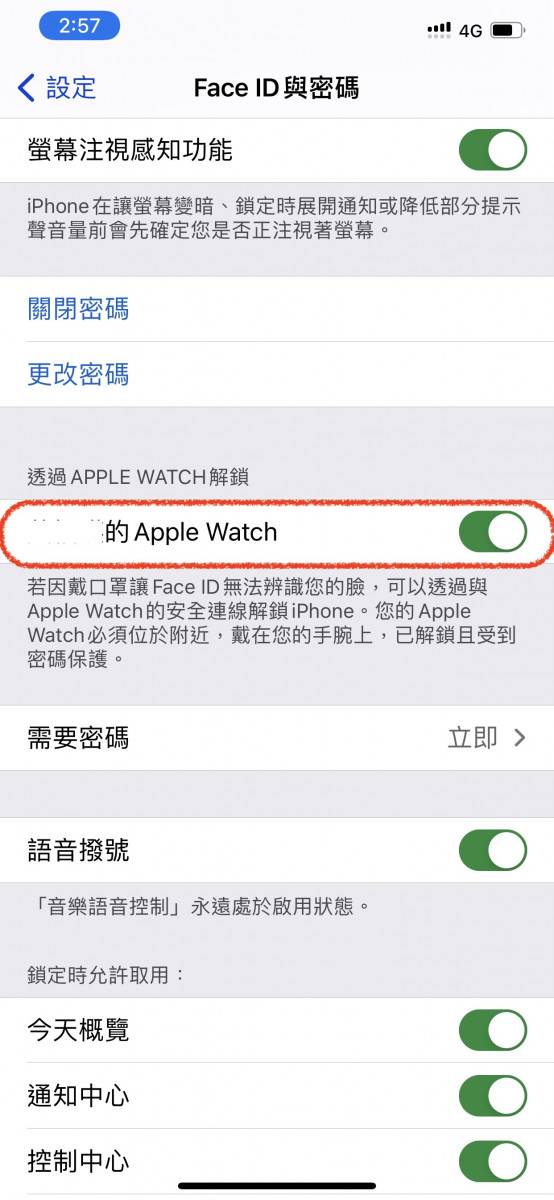The image size is (554, 1200).
Task: Tap the home indicator bar
Action: coord(277,1186)
